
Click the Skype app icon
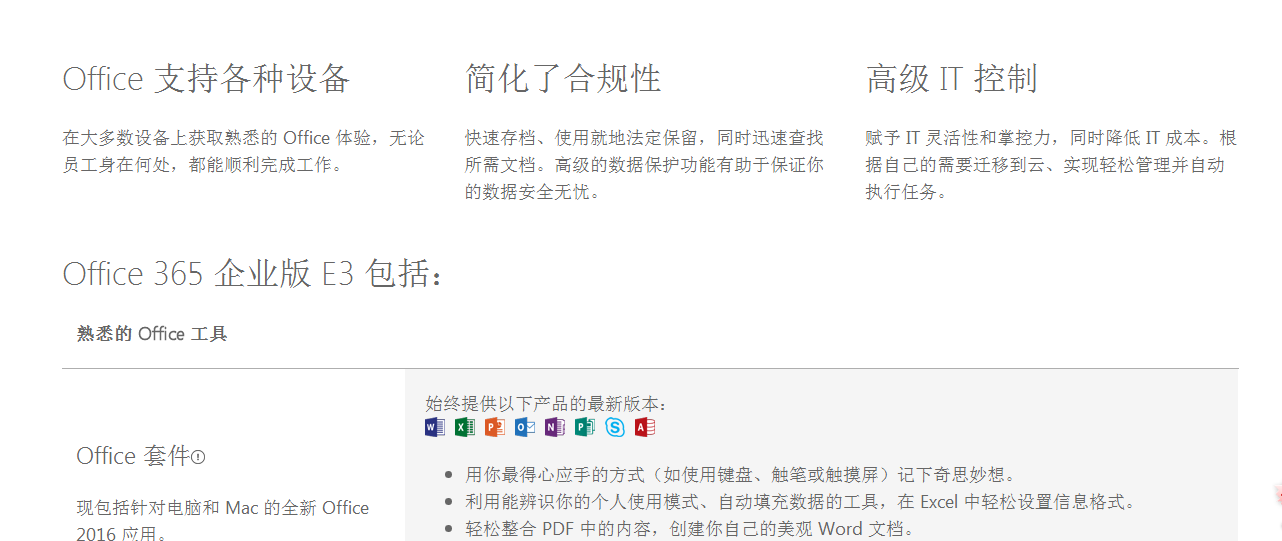[x=615, y=428]
